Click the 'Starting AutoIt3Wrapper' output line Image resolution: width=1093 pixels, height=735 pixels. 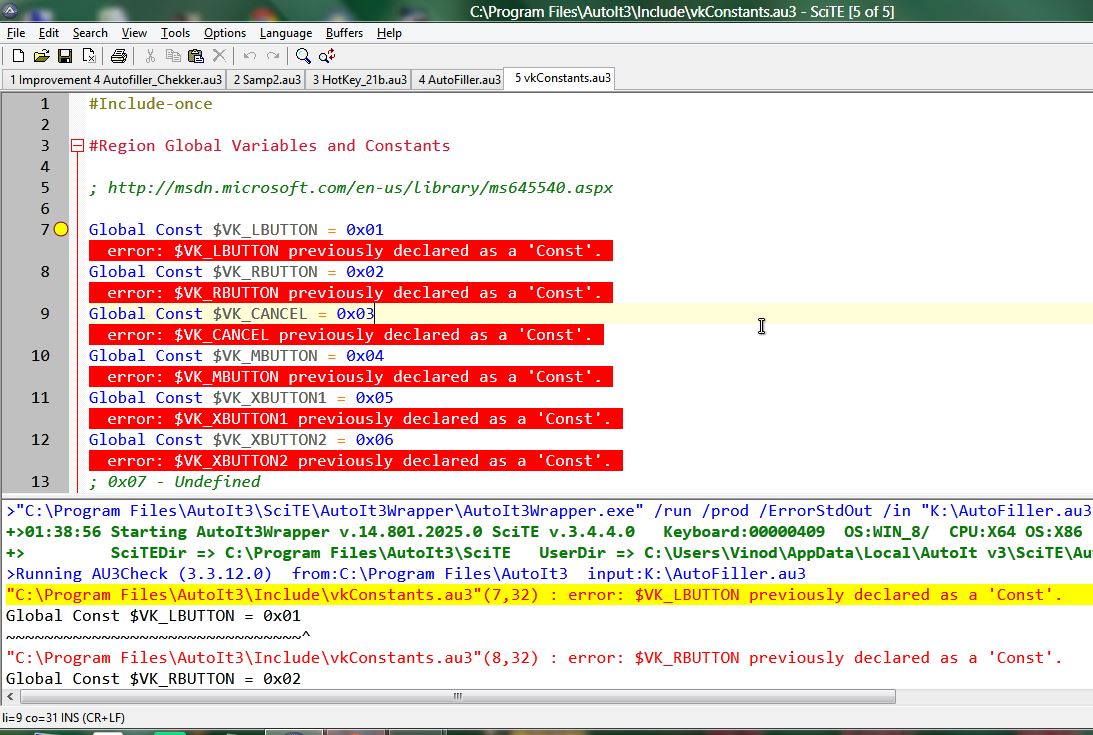click(544, 532)
